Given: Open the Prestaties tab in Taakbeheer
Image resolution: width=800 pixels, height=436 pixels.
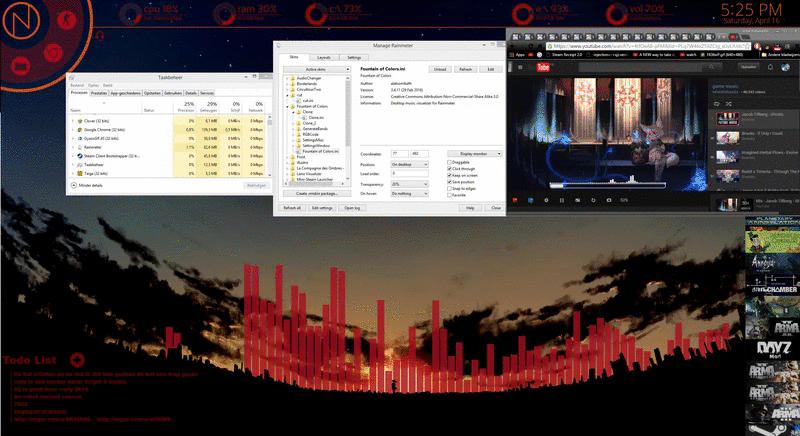Looking at the screenshot, I should tap(99, 93).
